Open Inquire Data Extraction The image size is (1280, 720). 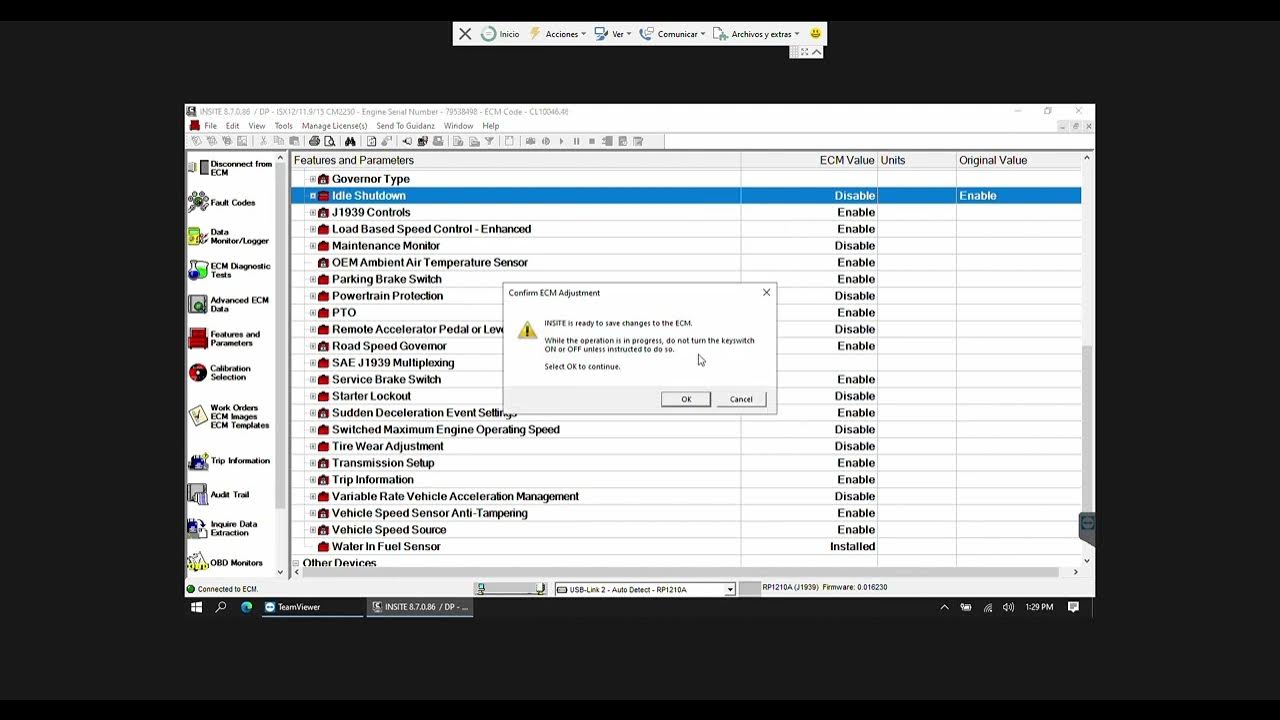pos(223,528)
